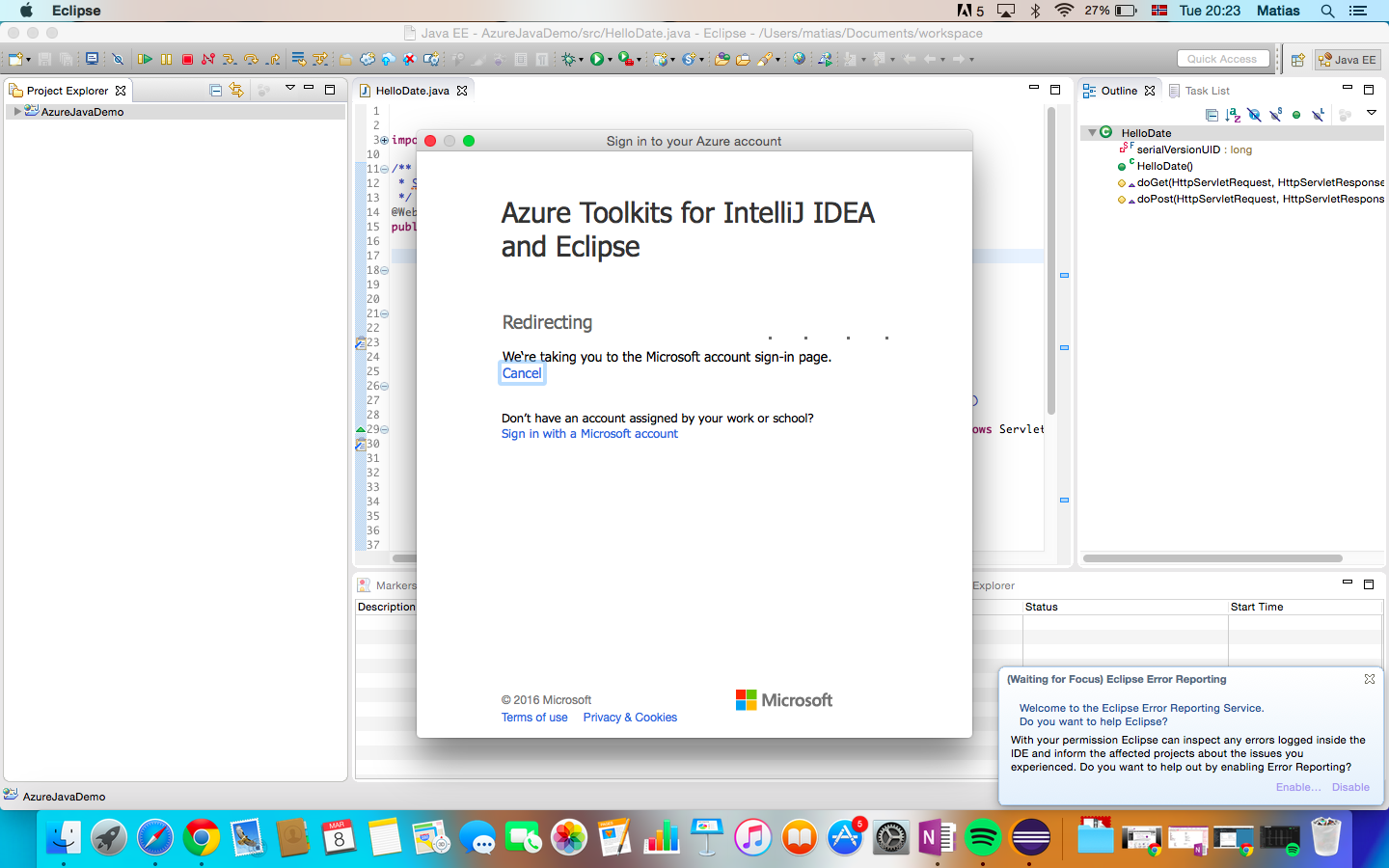The height and width of the screenshot is (868, 1389).
Task: Click the Open Perspective icon
Action: [1298, 60]
